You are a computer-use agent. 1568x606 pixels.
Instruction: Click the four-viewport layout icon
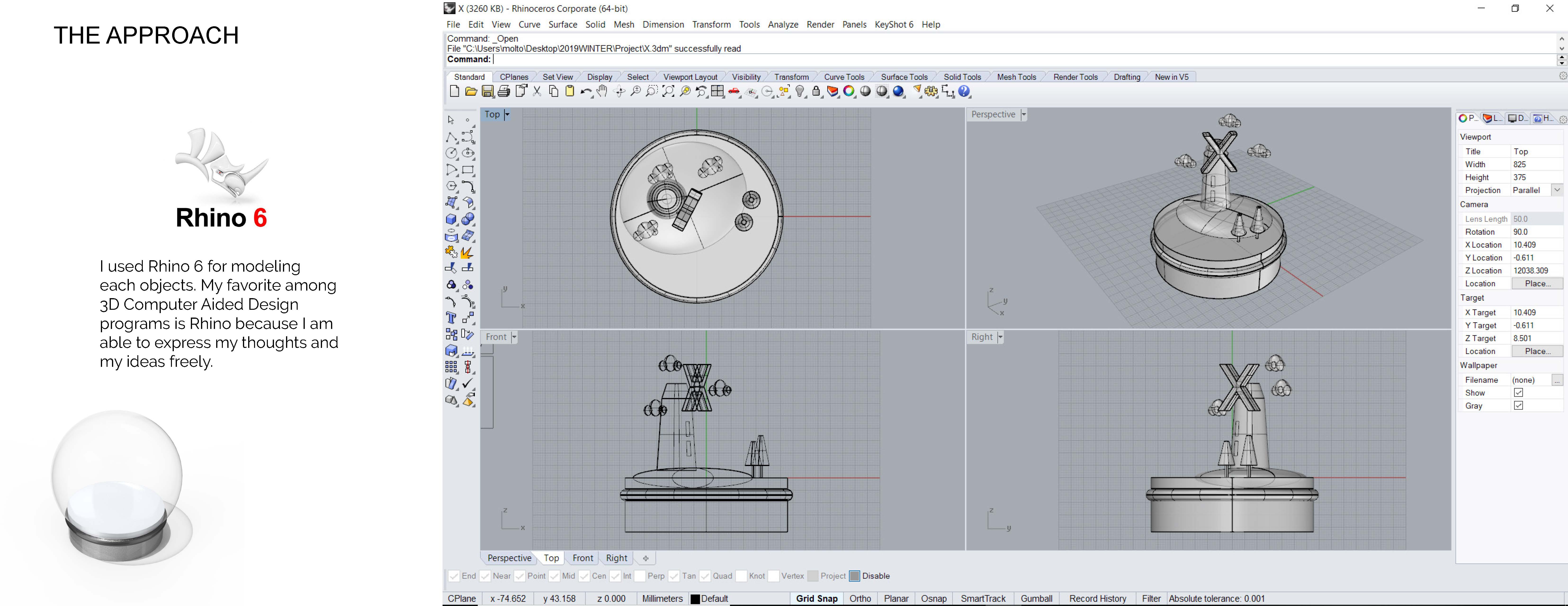718,91
